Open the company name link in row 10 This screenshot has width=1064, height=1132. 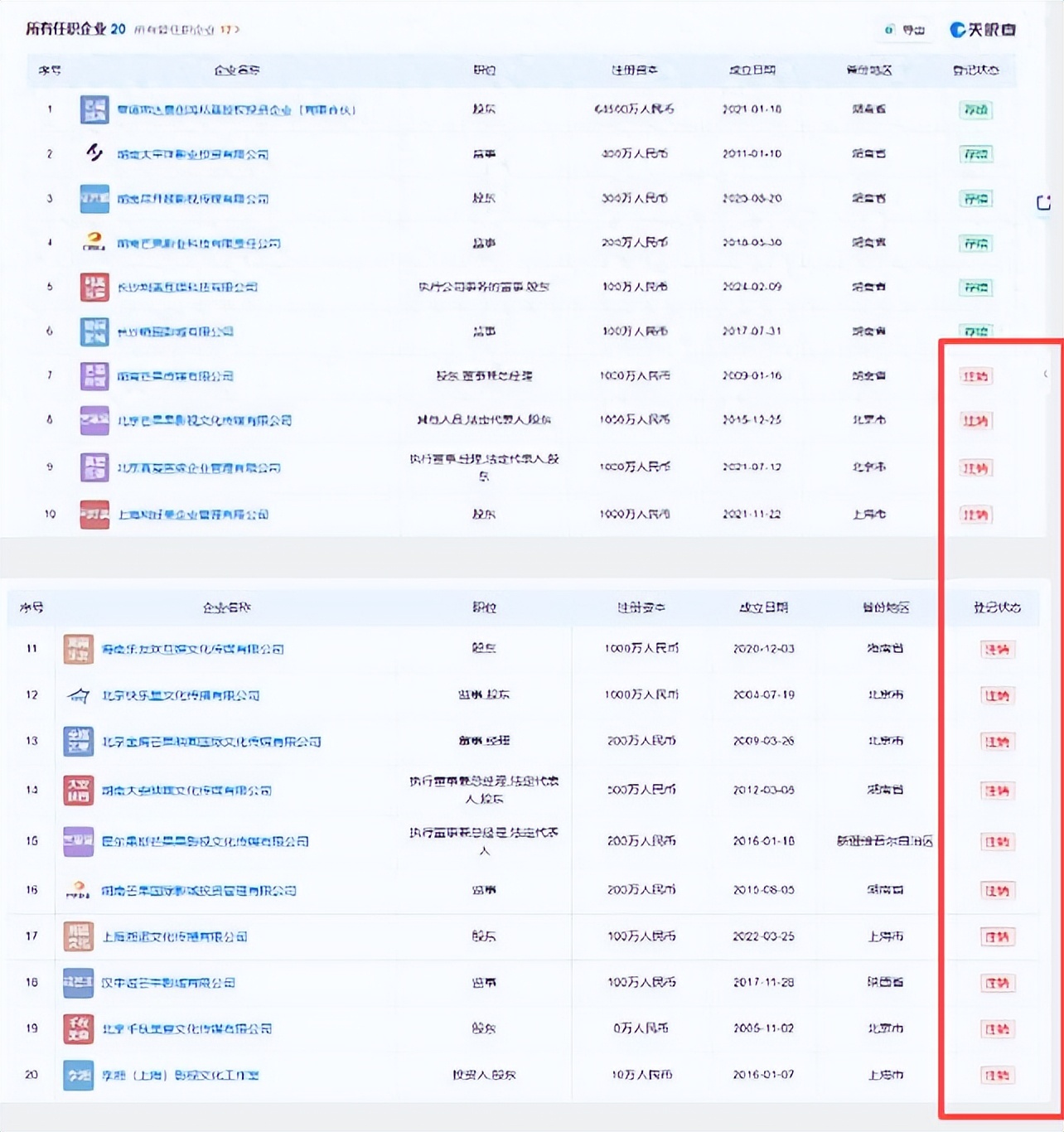[193, 515]
